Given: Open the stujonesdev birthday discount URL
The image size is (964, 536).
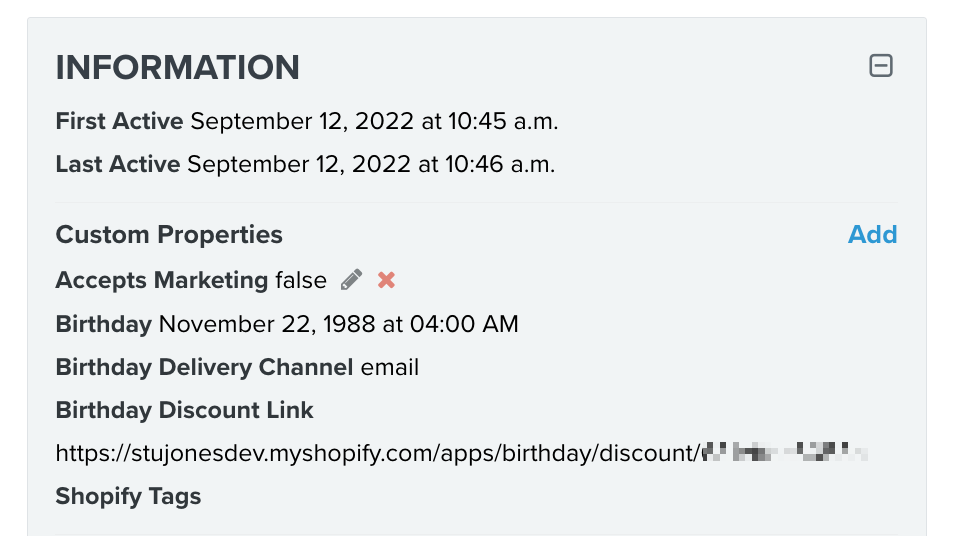Looking at the screenshot, I should coord(376,453).
